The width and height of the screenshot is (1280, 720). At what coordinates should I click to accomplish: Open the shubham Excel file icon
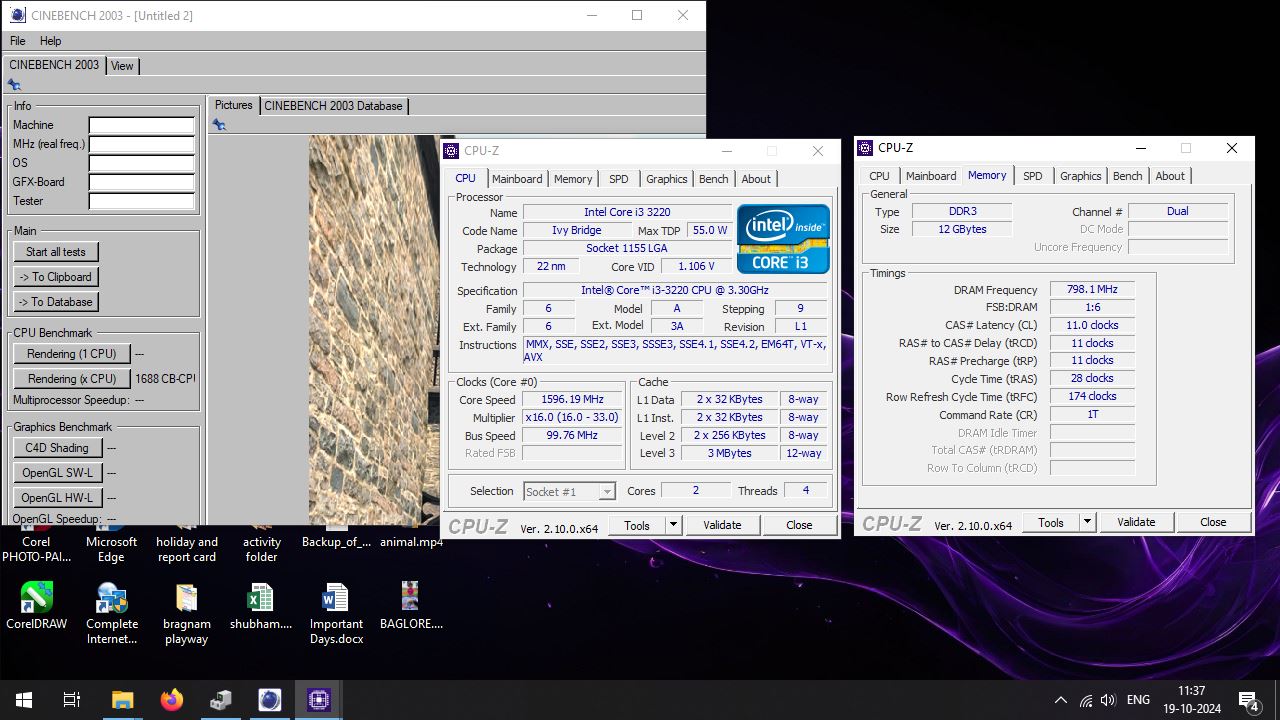(261, 607)
